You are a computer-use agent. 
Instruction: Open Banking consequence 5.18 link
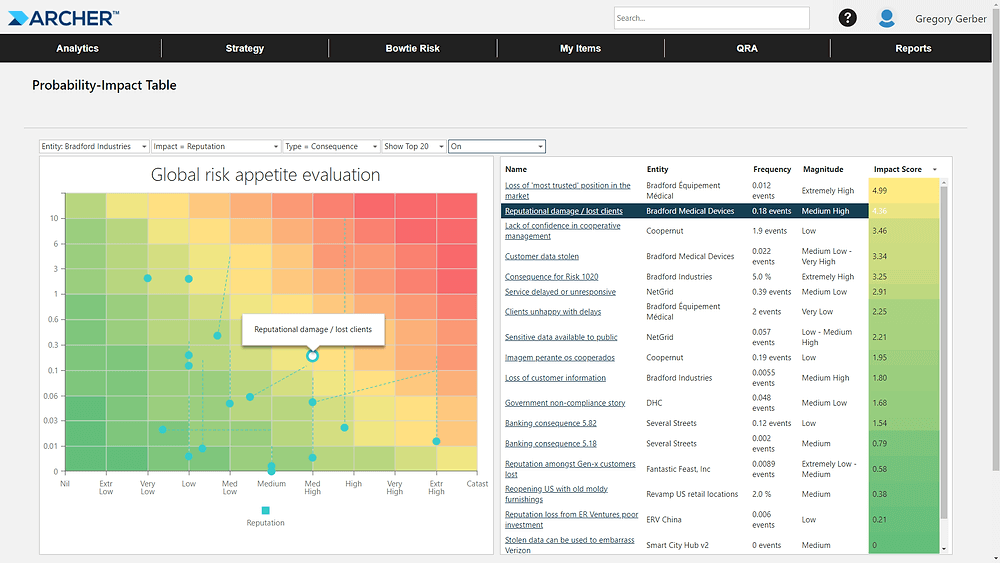550,444
